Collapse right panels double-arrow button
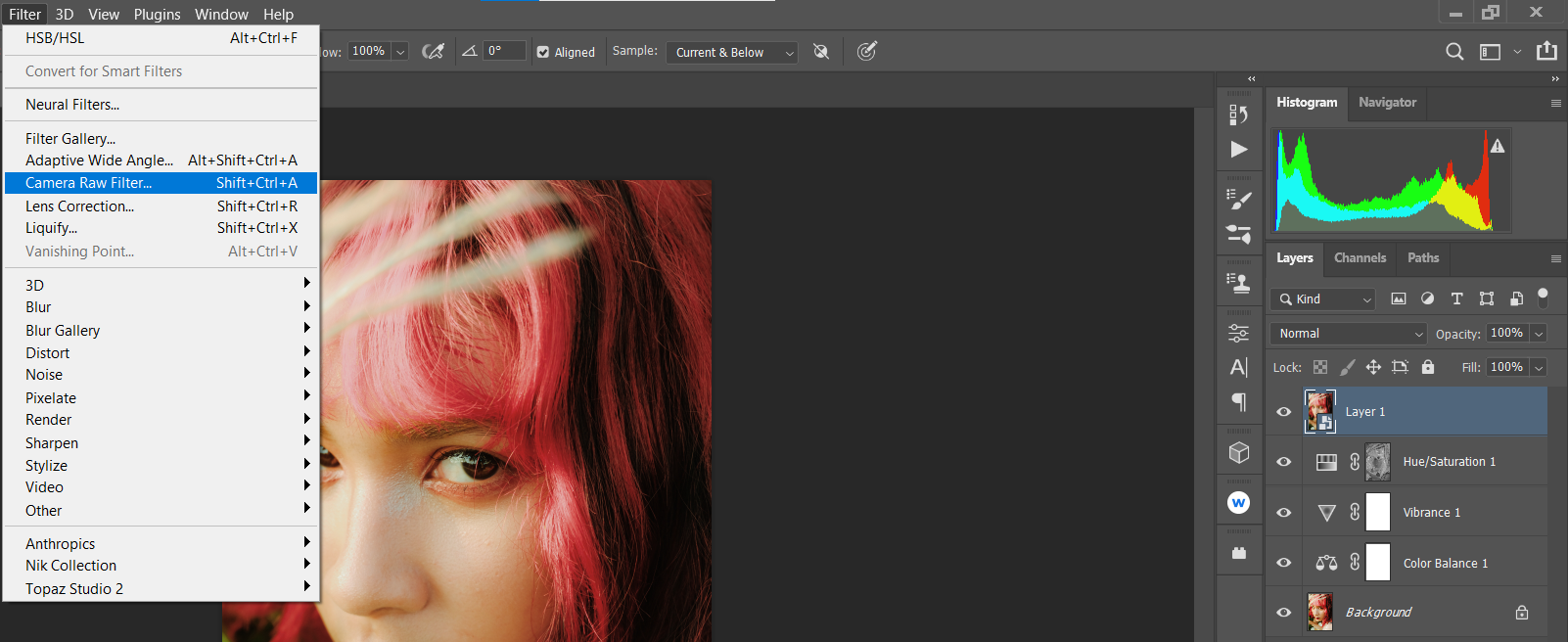The height and width of the screenshot is (642, 1568). point(1555,78)
